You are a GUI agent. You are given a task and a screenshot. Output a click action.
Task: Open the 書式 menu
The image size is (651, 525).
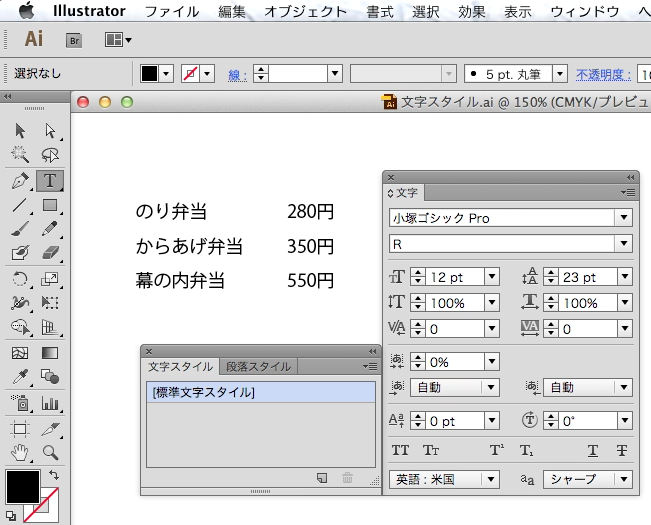[379, 12]
